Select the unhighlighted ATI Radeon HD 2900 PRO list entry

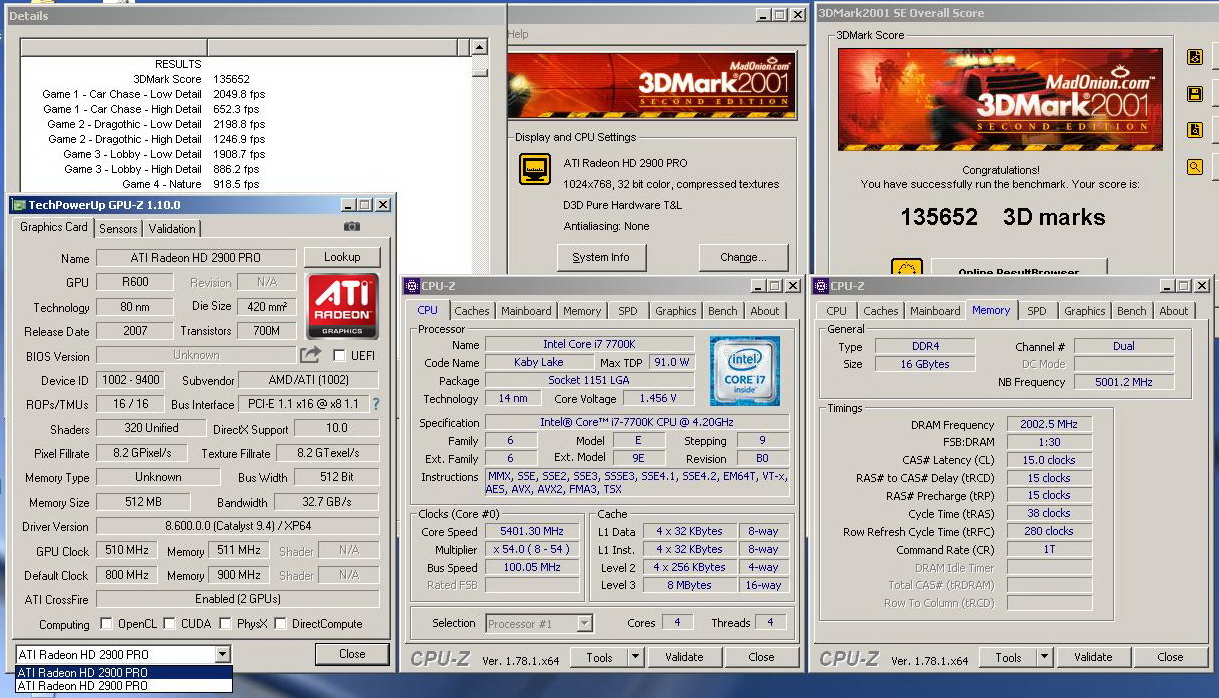(x=124, y=686)
